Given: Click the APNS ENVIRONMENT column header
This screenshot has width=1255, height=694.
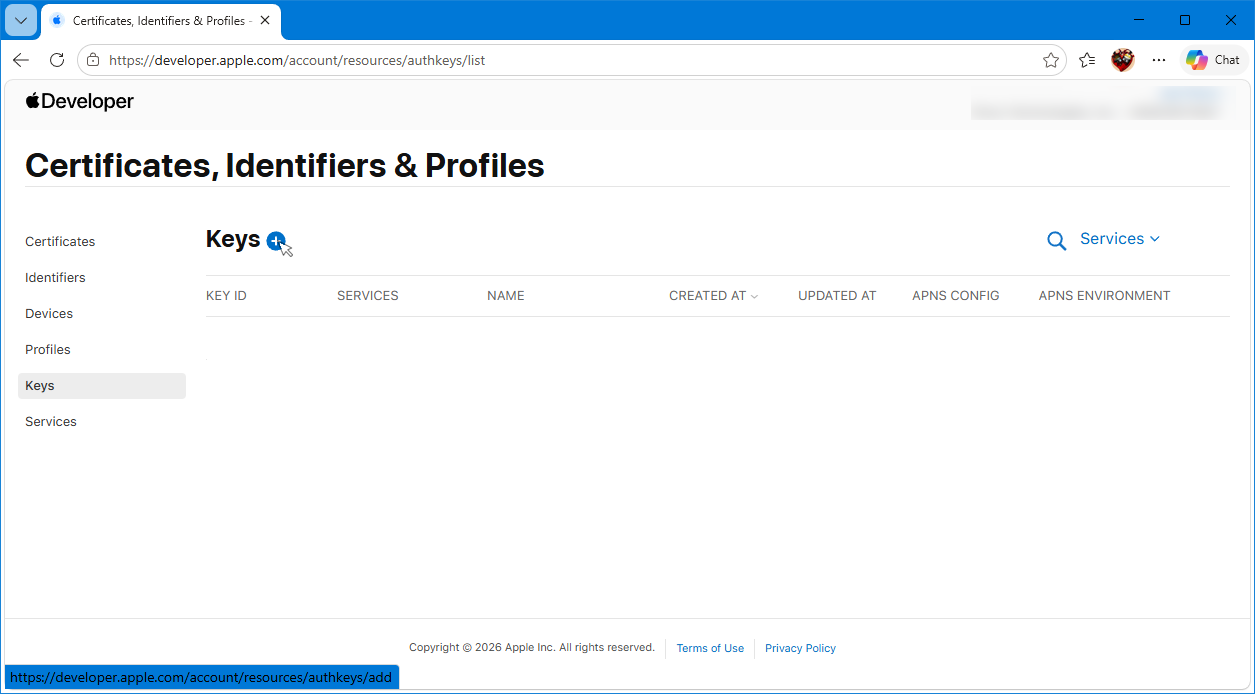Looking at the screenshot, I should click(x=1104, y=296).
